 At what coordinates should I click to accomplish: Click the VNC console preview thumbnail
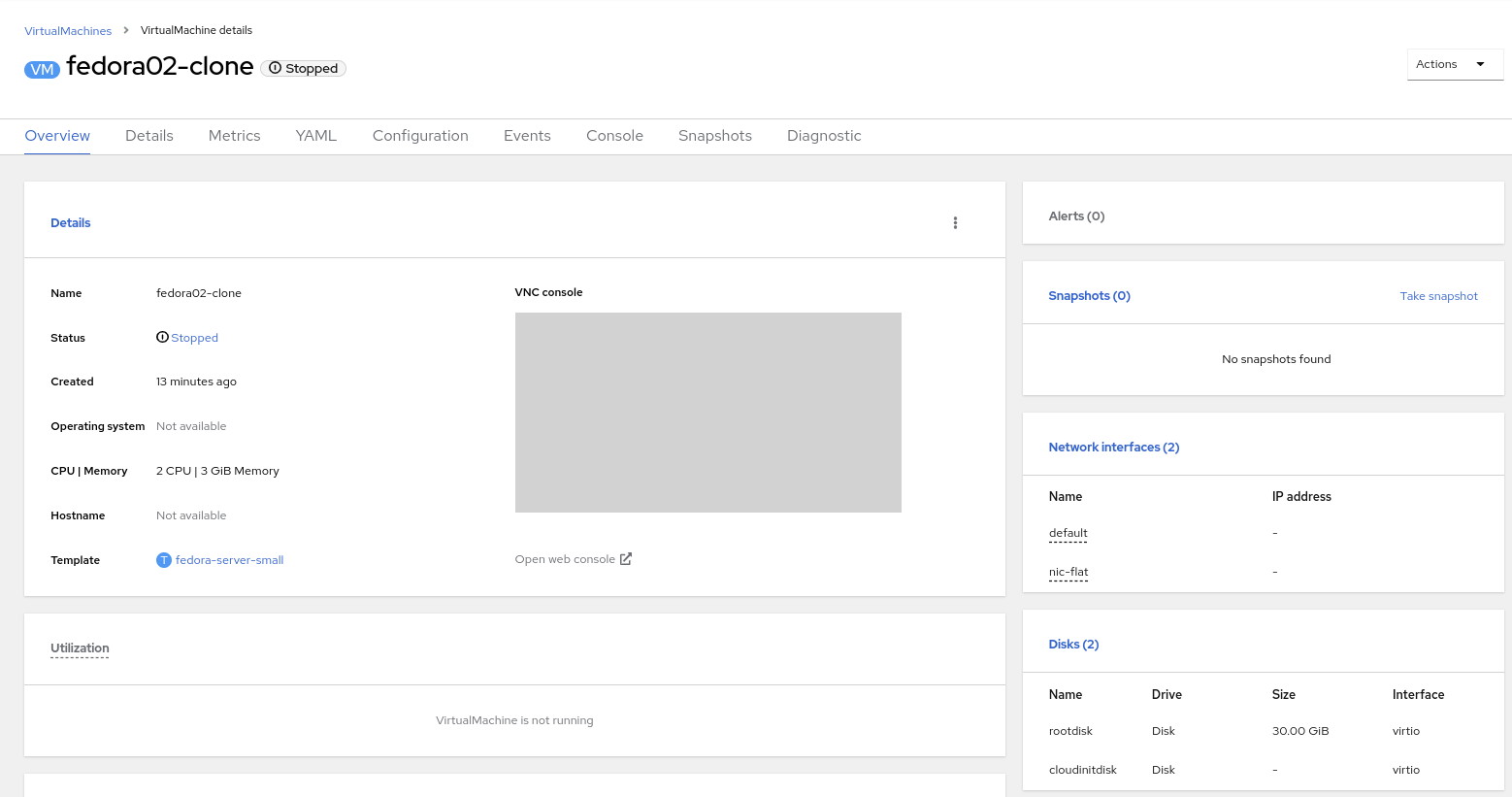tap(707, 413)
